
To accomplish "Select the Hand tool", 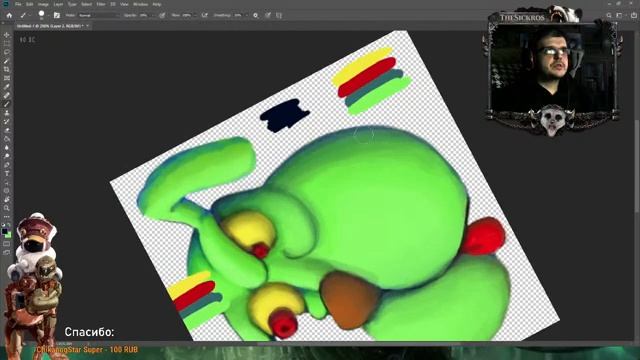I will tap(7, 200).
